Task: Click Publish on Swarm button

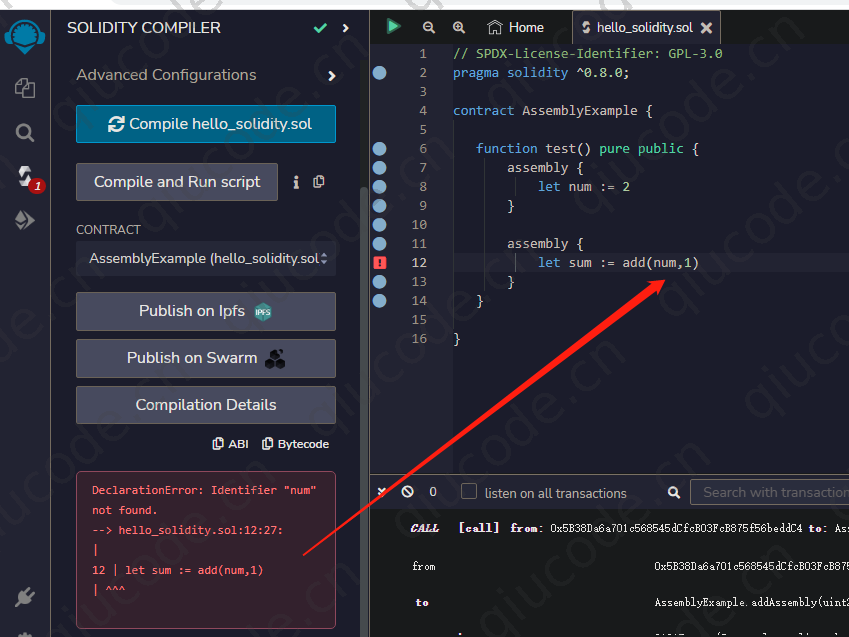Action: point(206,358)
